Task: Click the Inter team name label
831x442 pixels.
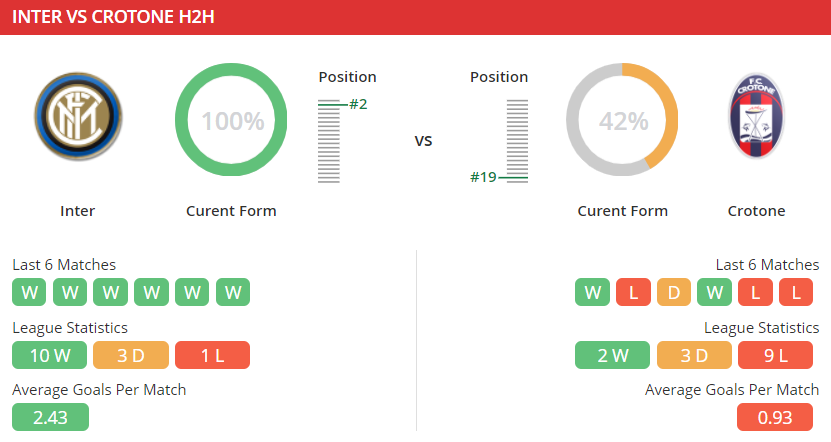Action: pyautogui.click(x=77, y=211)
